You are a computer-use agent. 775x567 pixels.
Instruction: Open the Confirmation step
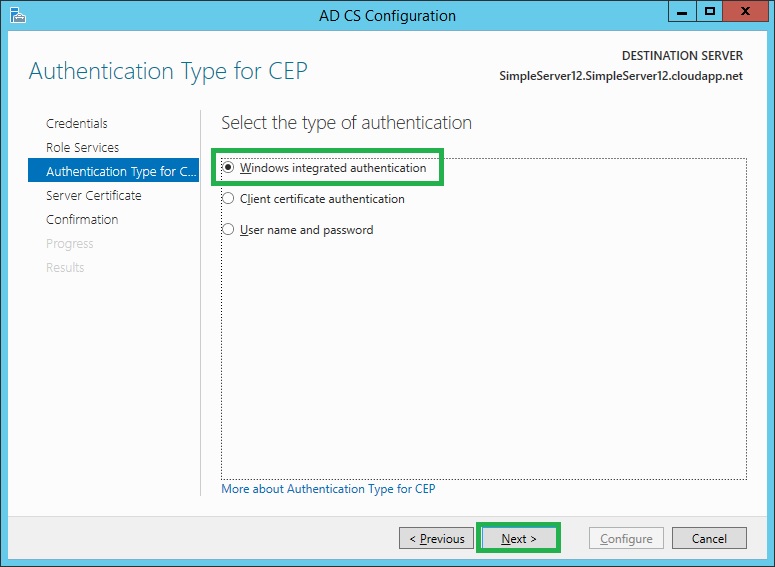[82, 220]
